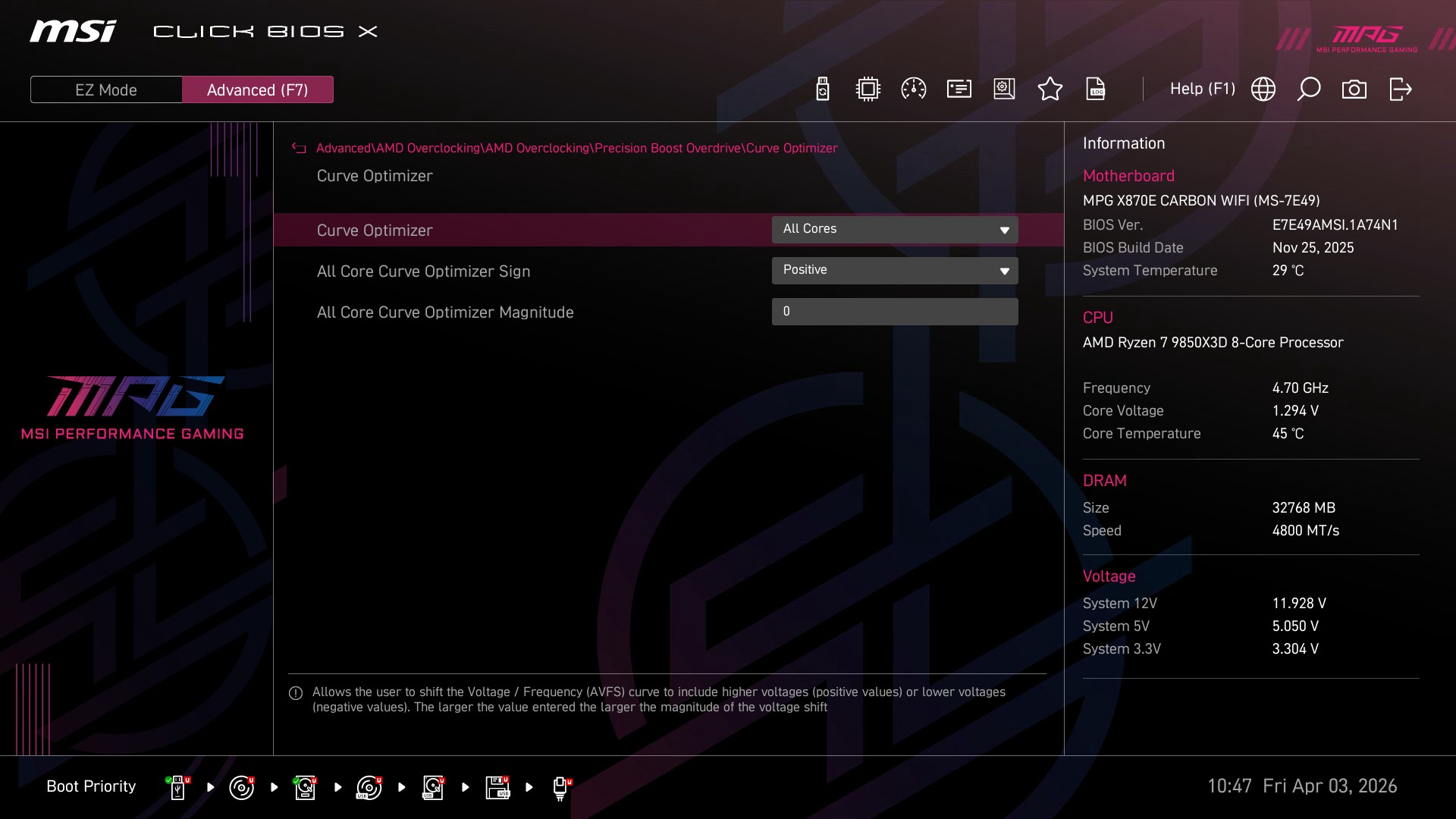Screen dimensions: 1456x819
Task: Click the exit BIOS icon
Action: (x=1400, y=89)
